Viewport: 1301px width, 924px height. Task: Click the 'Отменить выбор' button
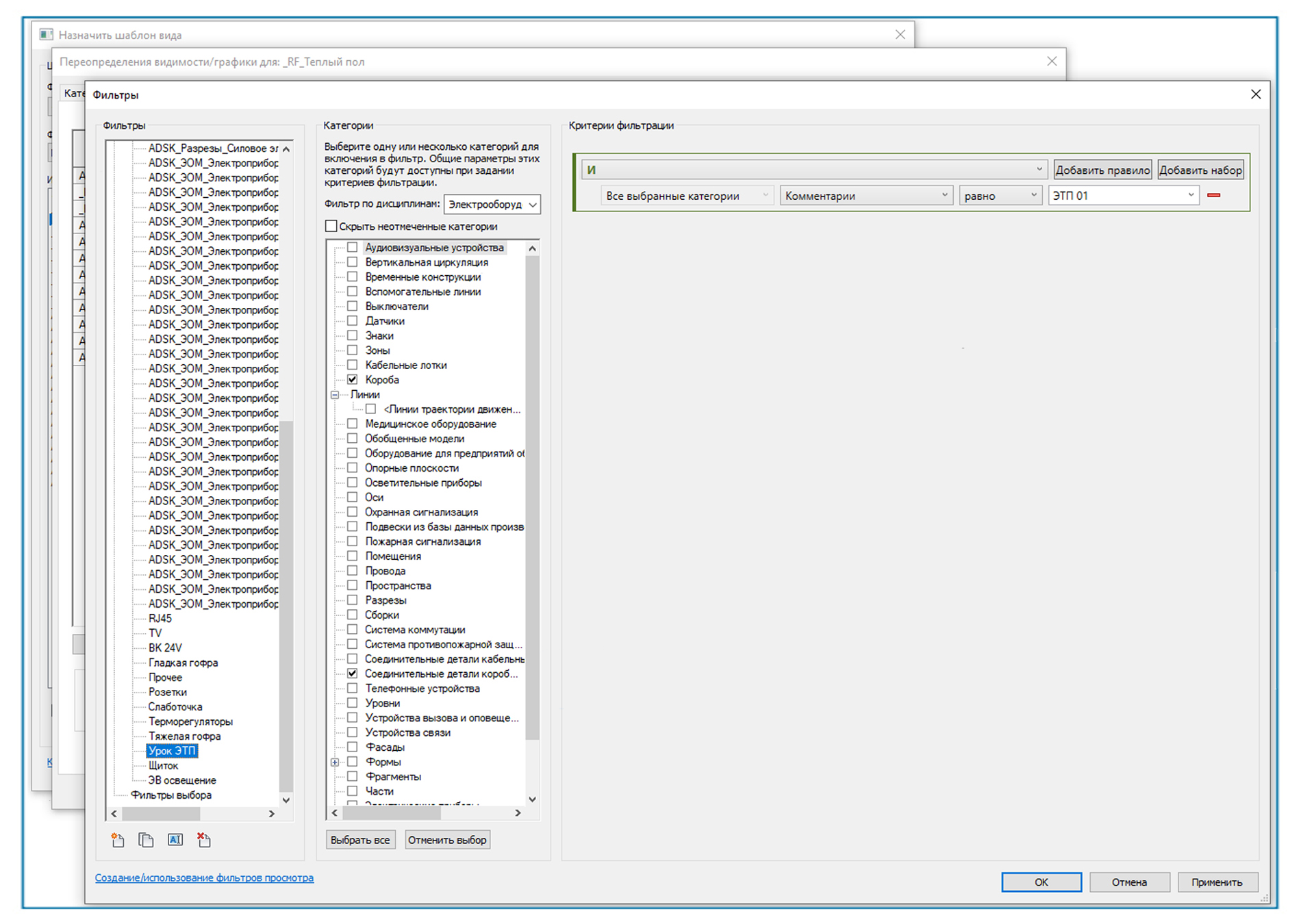click(447, 840)
